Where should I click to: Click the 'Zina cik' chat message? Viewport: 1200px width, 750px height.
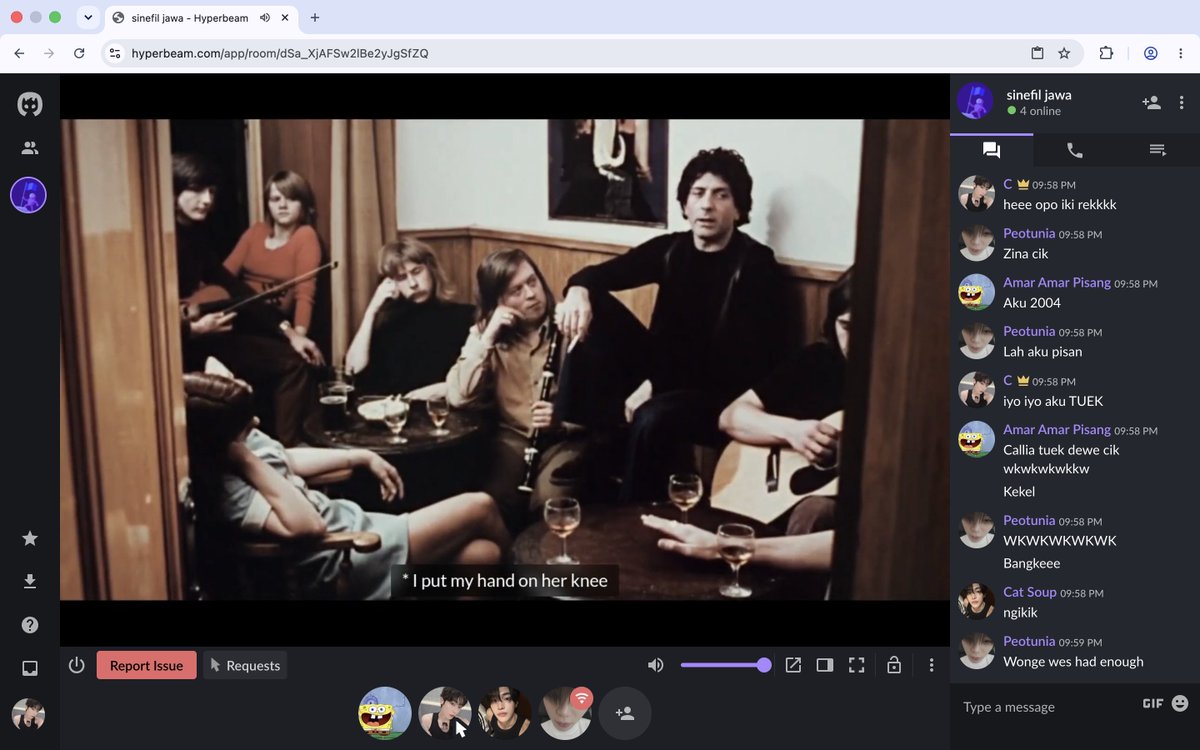1026,253
